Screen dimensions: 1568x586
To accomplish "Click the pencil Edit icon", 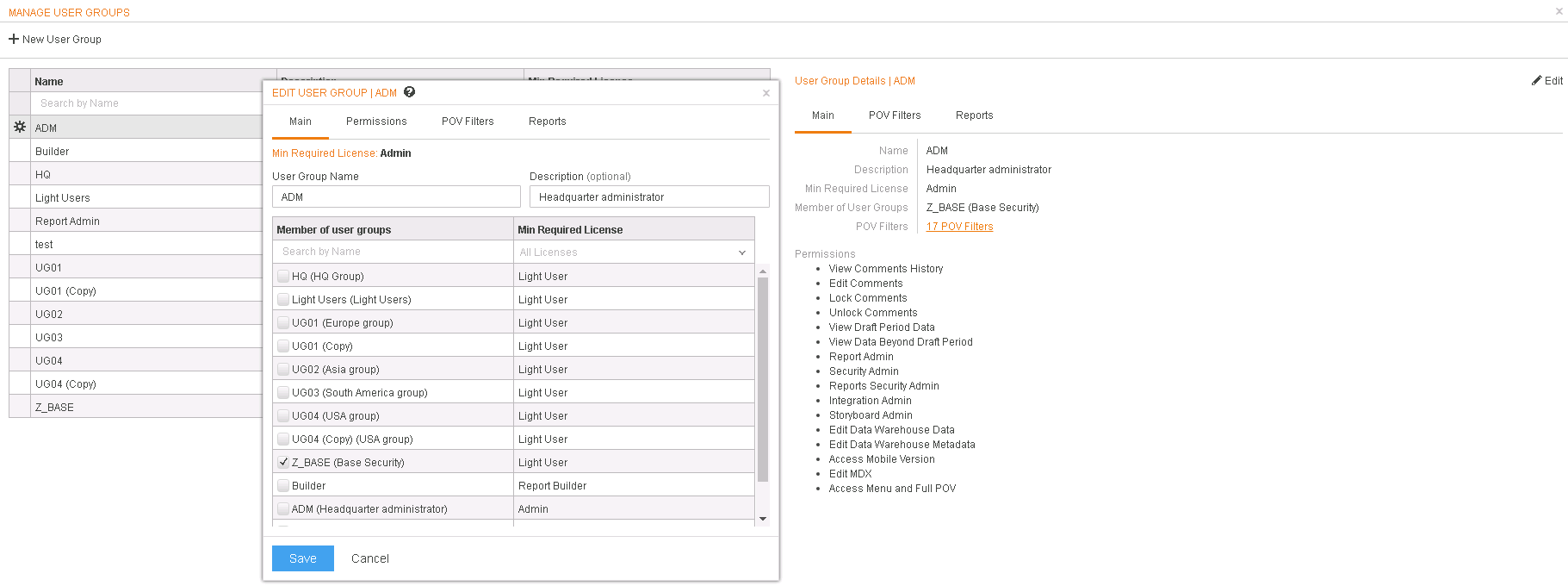I will (1536, 80).
